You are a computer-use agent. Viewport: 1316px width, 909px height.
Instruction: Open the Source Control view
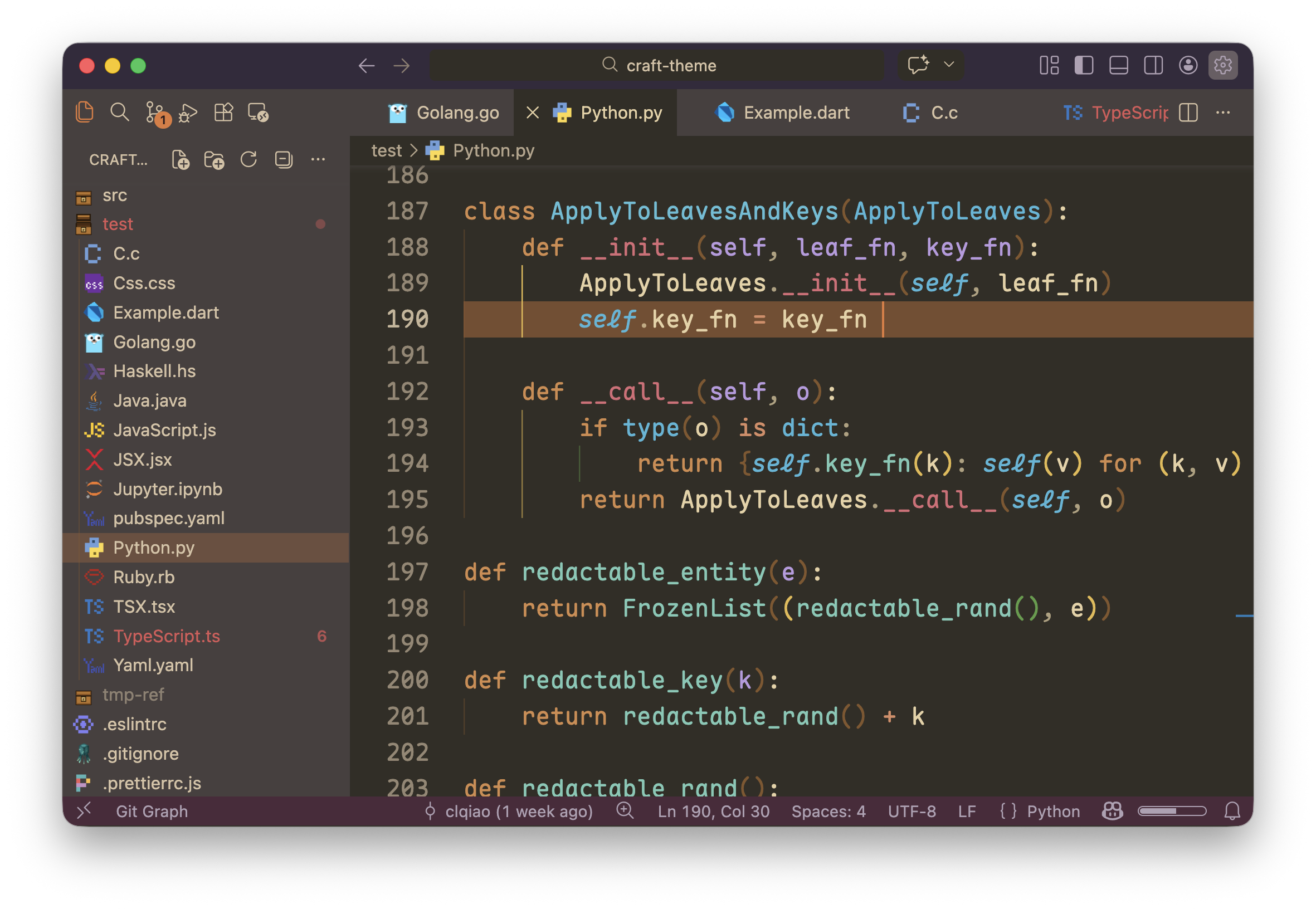[x=154, y=112]
